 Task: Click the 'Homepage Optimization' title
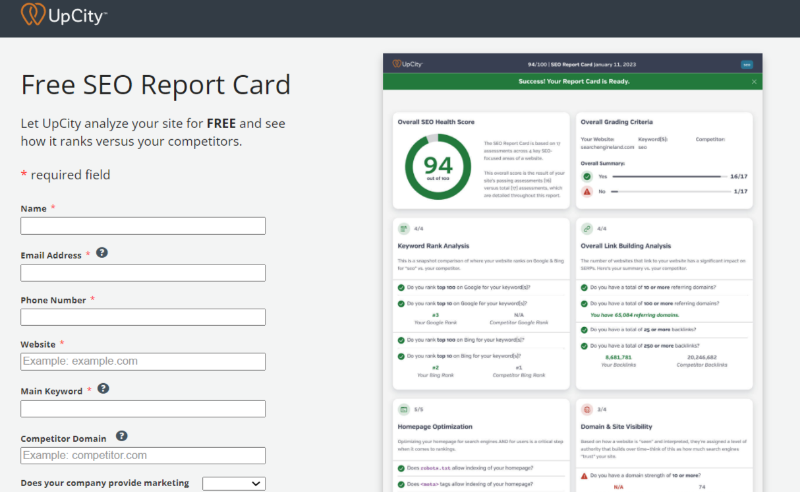(x=435, y=427)
